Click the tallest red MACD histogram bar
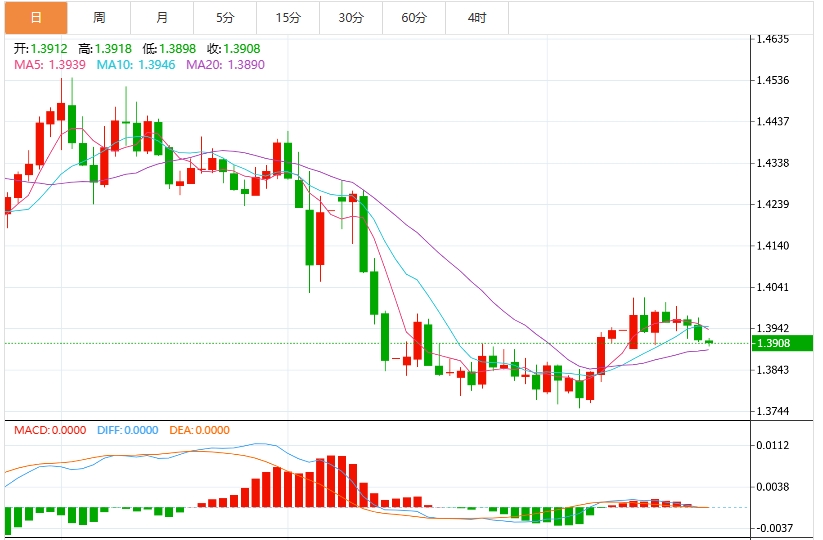 tap(331, 481)
